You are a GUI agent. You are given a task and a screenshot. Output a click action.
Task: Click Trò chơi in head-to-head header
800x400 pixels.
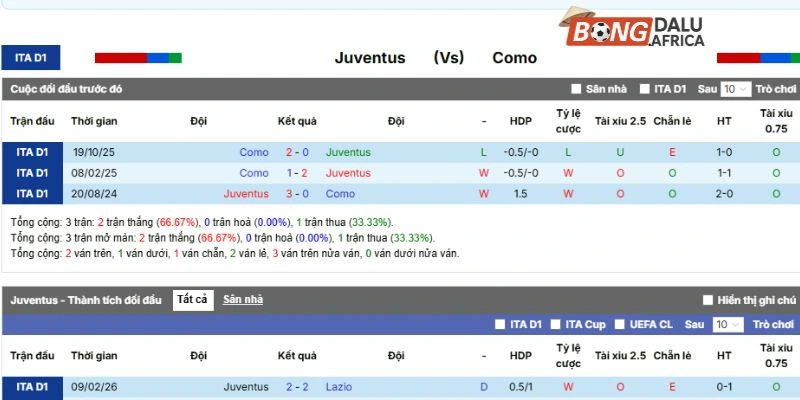point(776,89)
